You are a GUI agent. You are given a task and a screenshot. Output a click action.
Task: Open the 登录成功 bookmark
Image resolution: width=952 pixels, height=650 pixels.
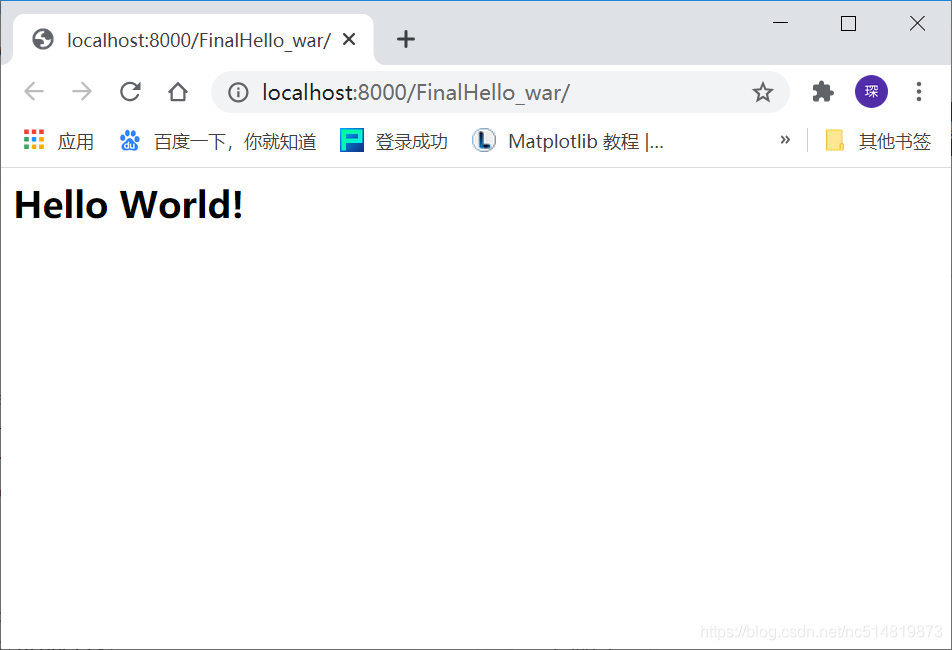394,141
